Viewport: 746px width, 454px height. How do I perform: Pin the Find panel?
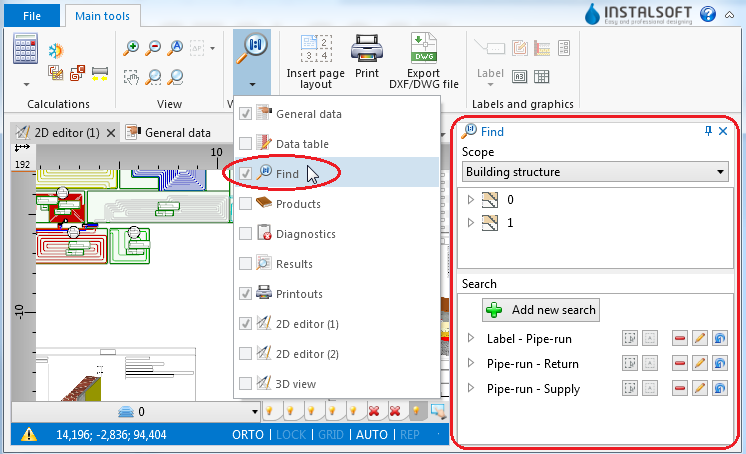[x=709, y=131]
